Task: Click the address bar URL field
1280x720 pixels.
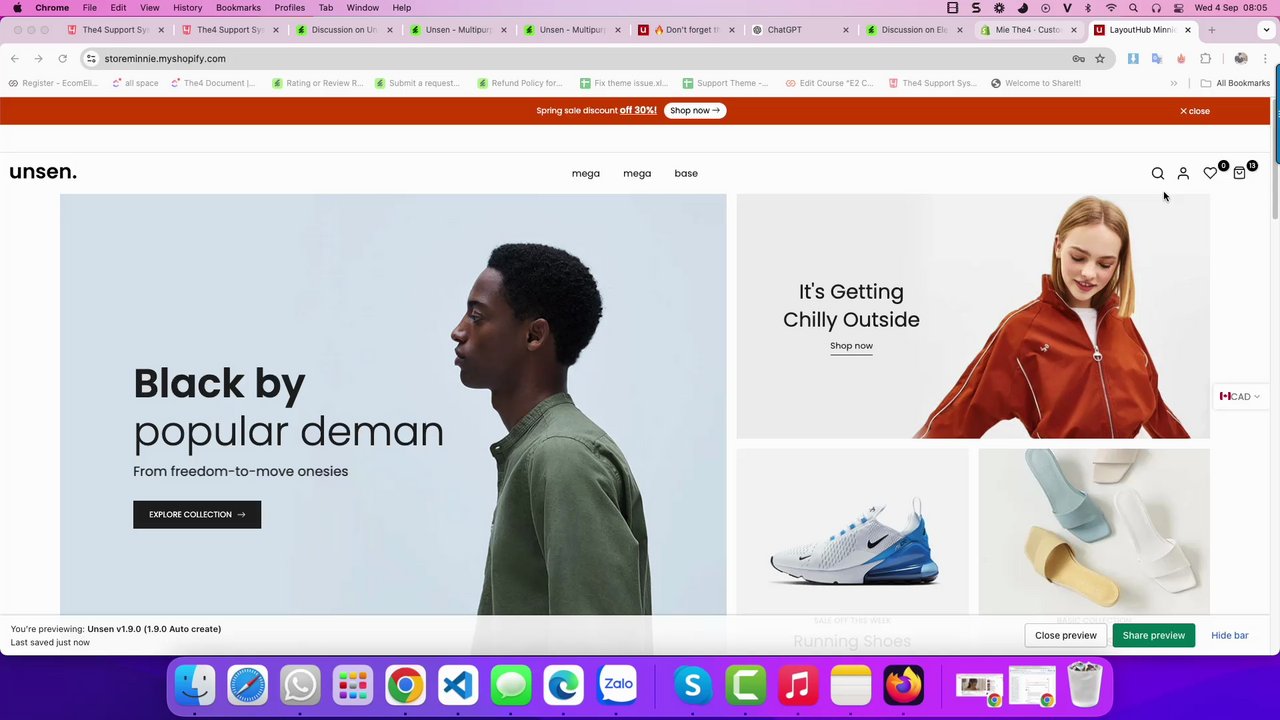Action: 580,58
